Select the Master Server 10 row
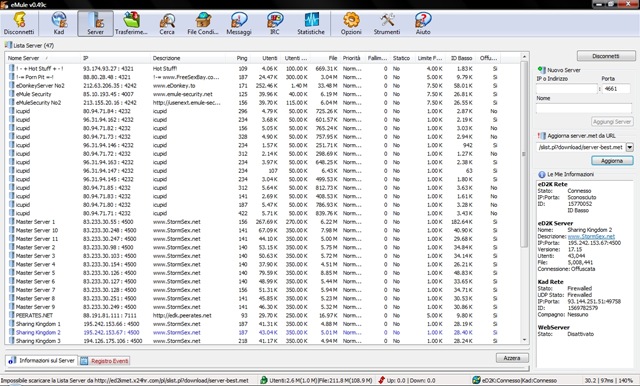This screenshot has height=386, width=640. [x=254, y=230]
